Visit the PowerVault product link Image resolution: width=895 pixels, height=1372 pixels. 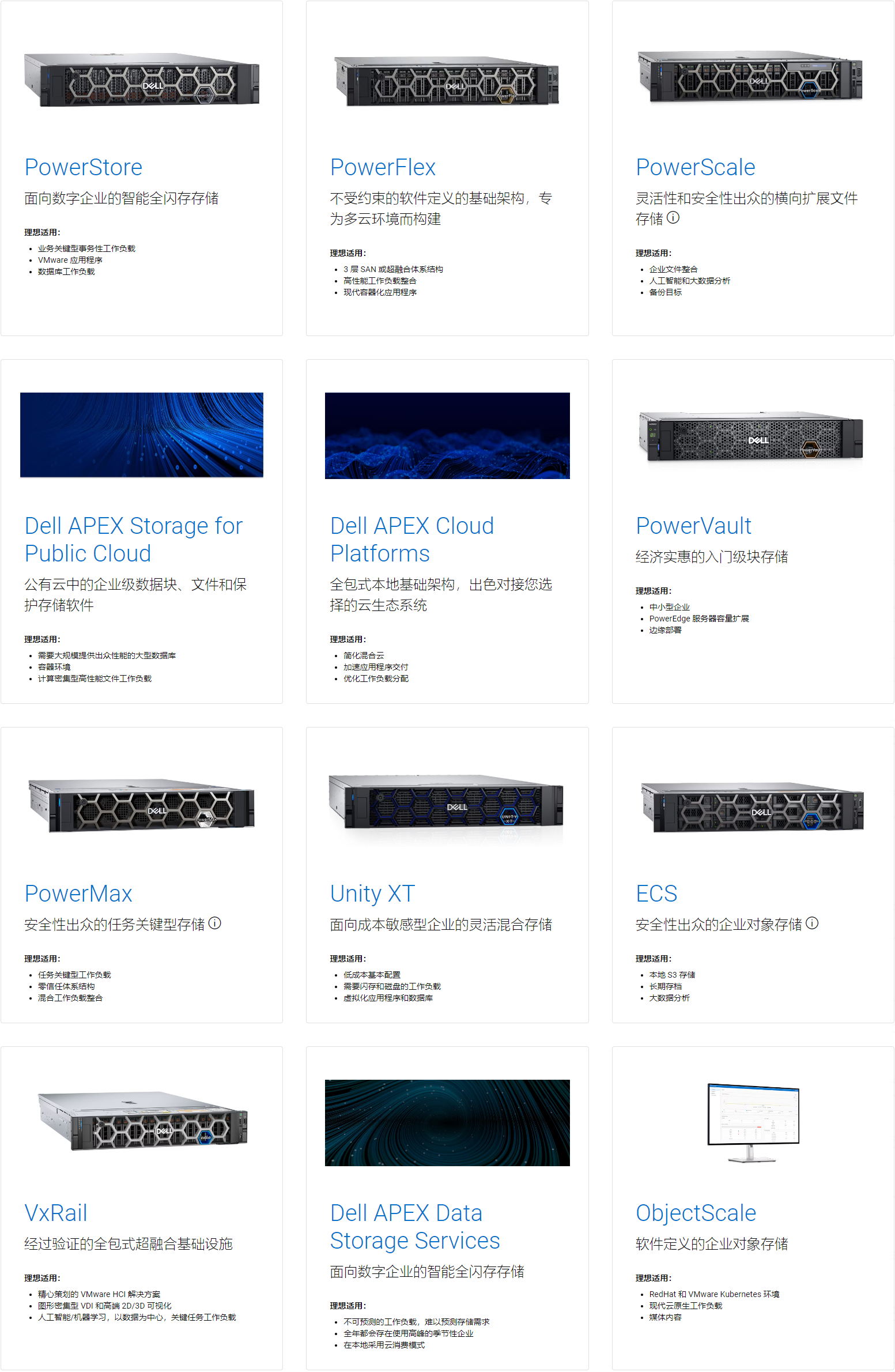click(x=693, y=526)
